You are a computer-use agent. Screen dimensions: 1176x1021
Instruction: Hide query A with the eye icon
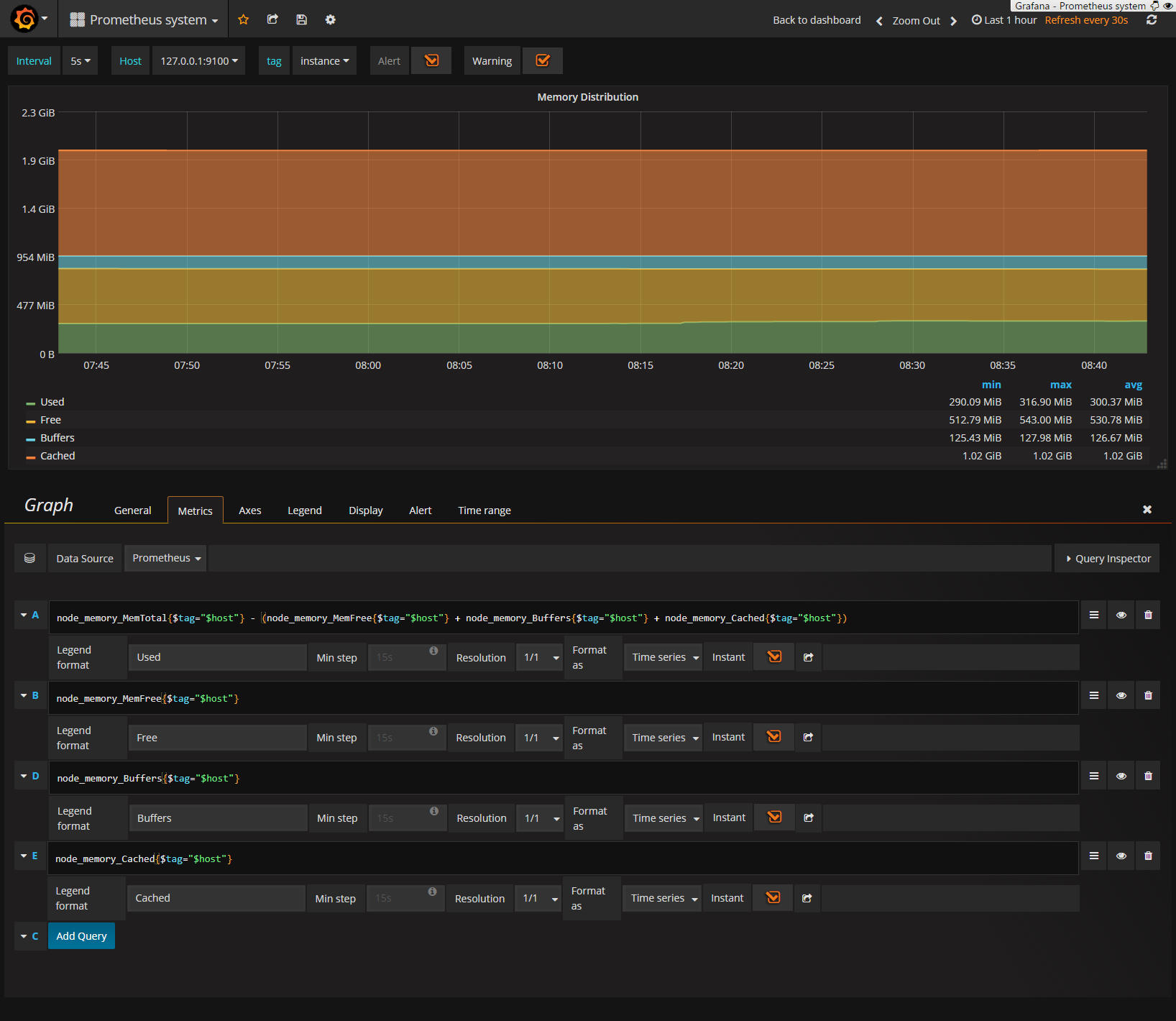tap(1121, 615)
